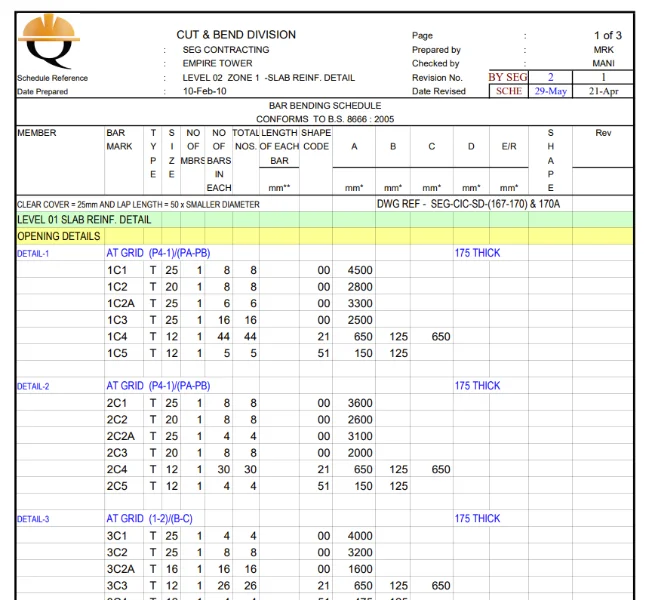Click the 21-Apr revised date cell
Viewport: 652px width, 600px height.
pos(603,91)
